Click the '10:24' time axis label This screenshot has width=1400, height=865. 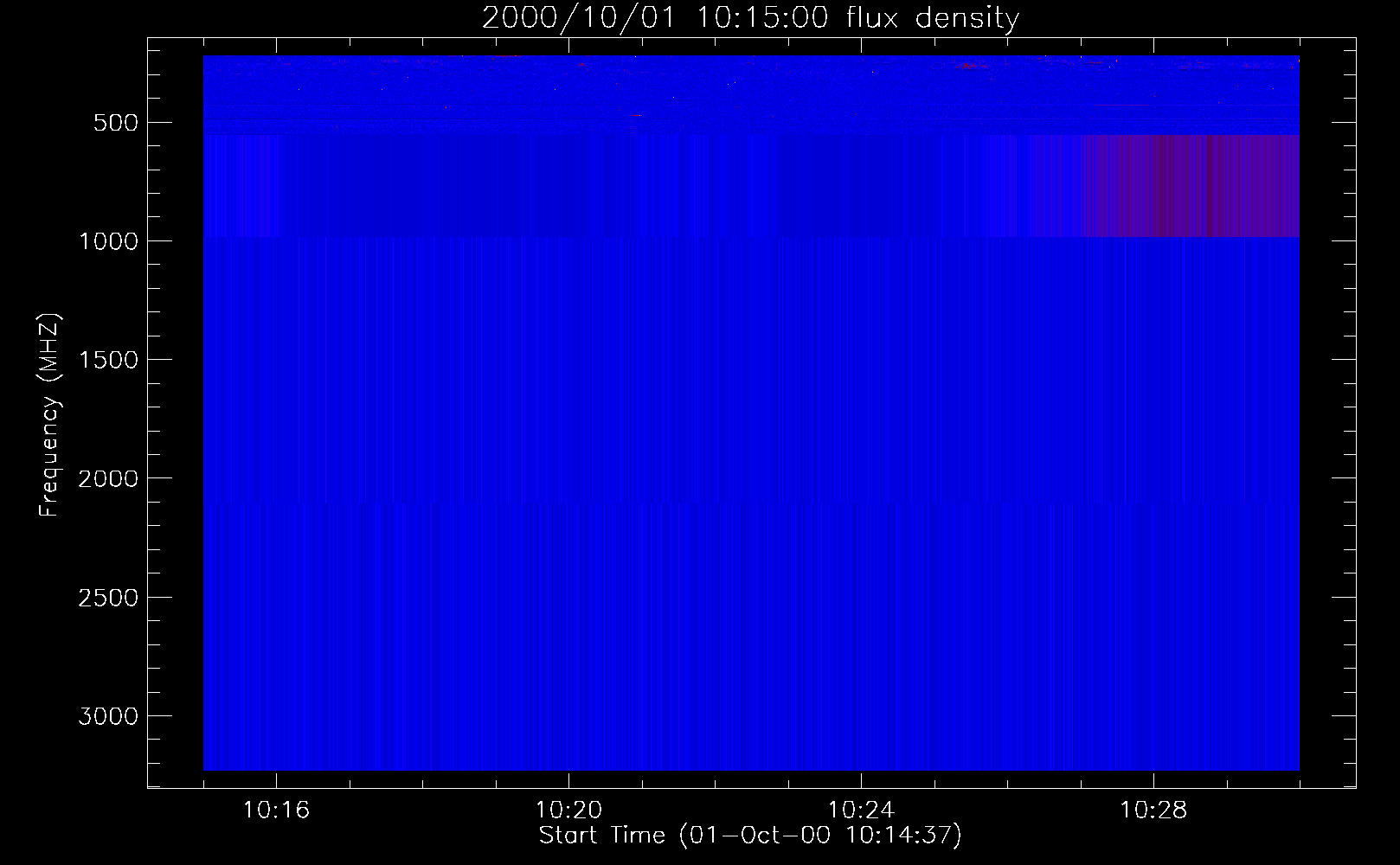pyautogui.click(x=861, y=811)
